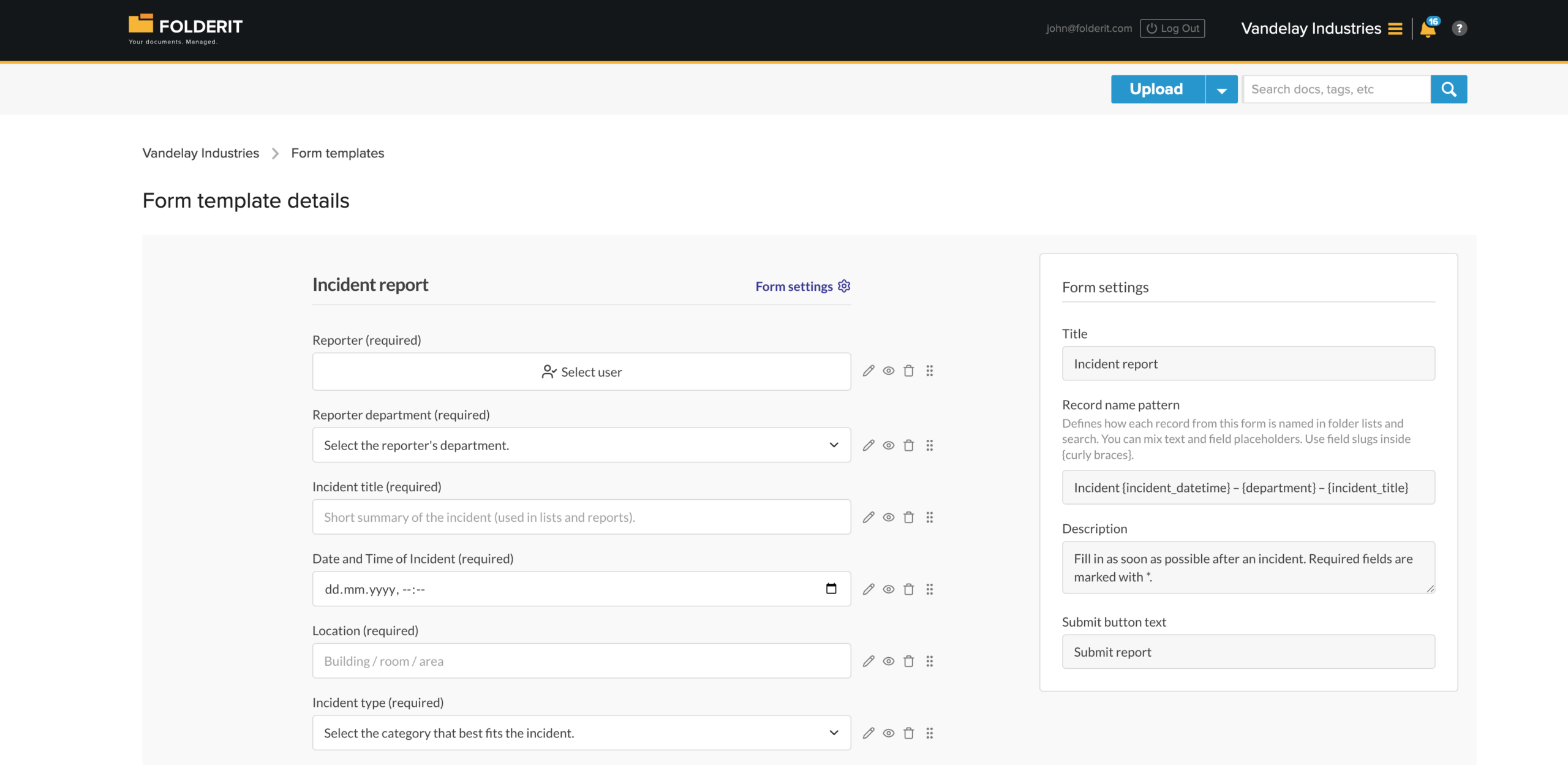This screenshot has width=1568, height=765.
Task: Delete the Incident title field with the trash icon
Action: (x=909, y=517)
